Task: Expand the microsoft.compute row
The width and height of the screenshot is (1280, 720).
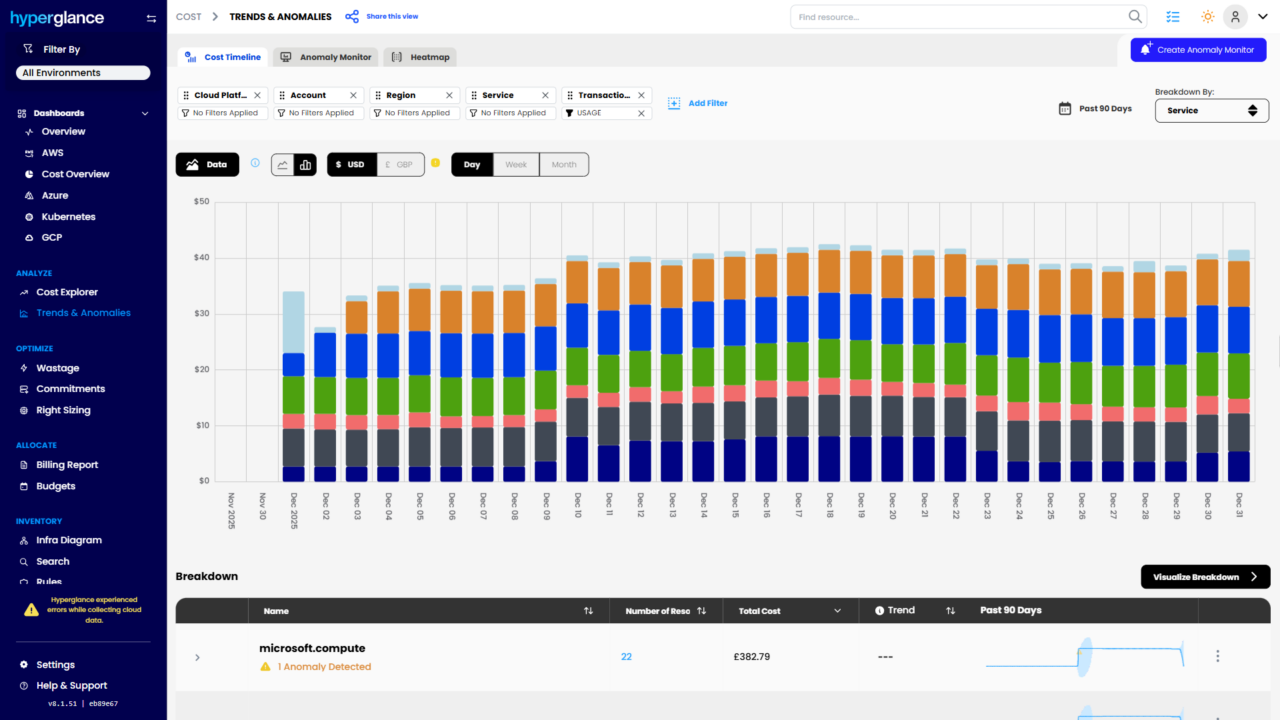Action: 197,657
